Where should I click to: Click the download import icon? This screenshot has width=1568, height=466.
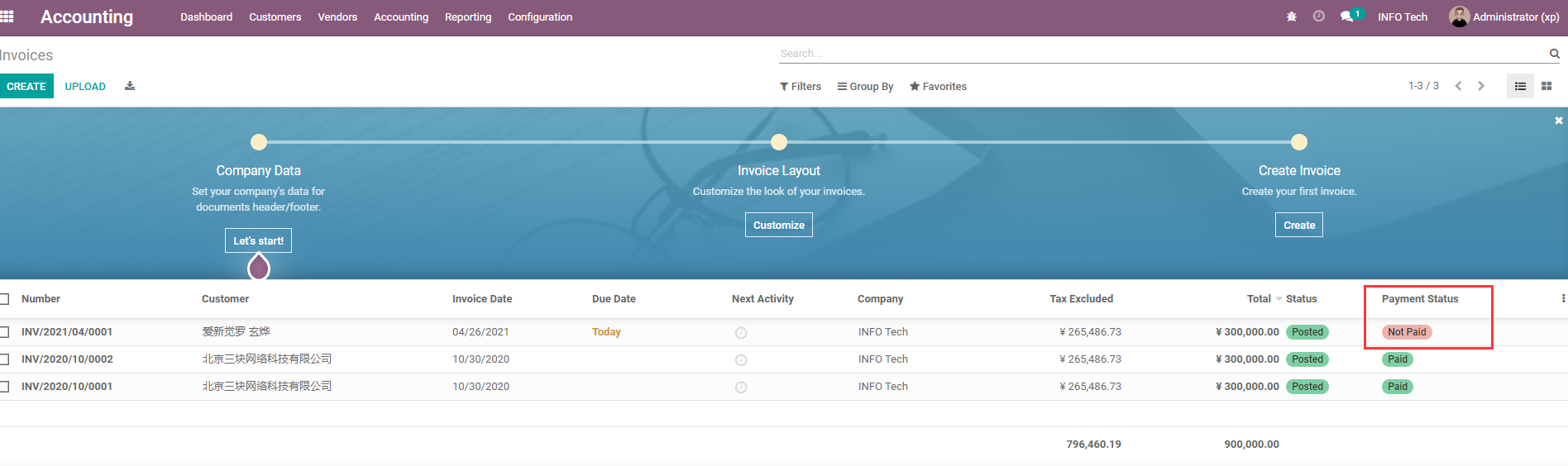(x=130, y=86)
